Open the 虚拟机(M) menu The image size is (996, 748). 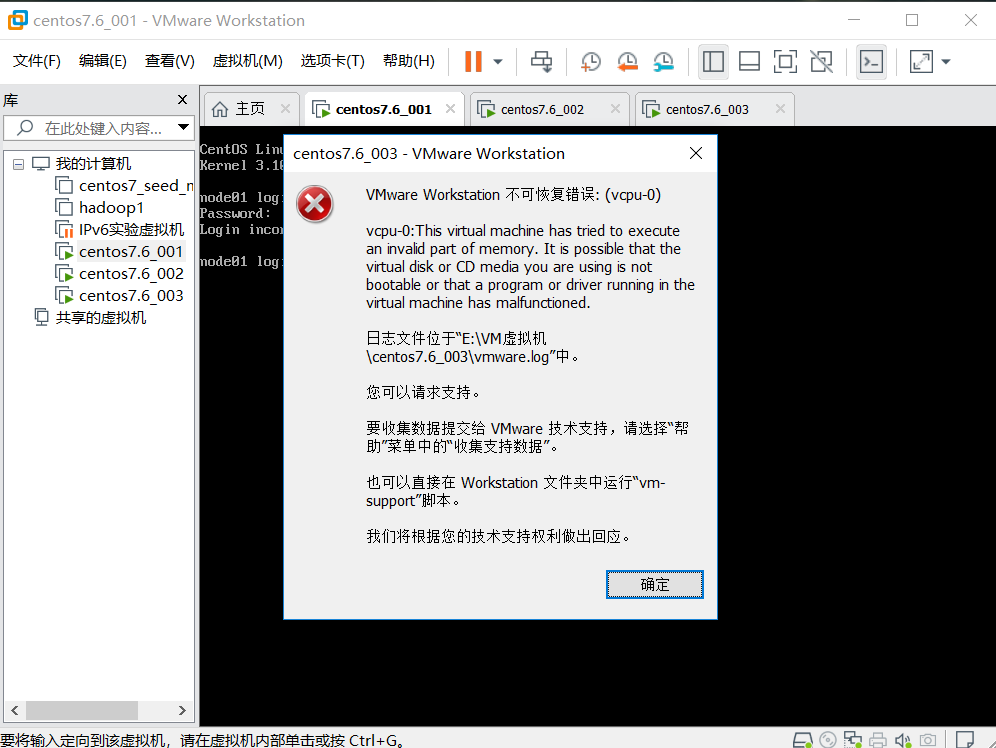tap(248, 61)
